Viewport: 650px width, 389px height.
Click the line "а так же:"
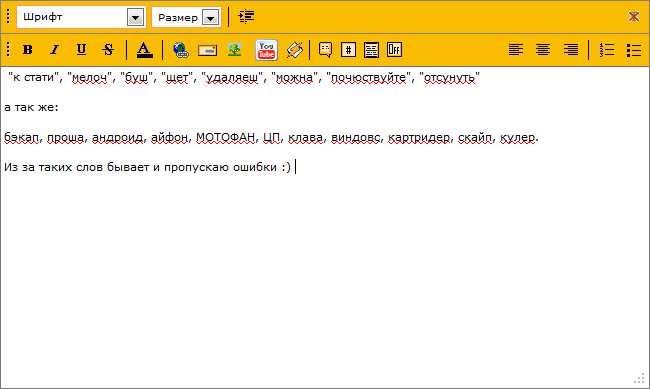32,107
